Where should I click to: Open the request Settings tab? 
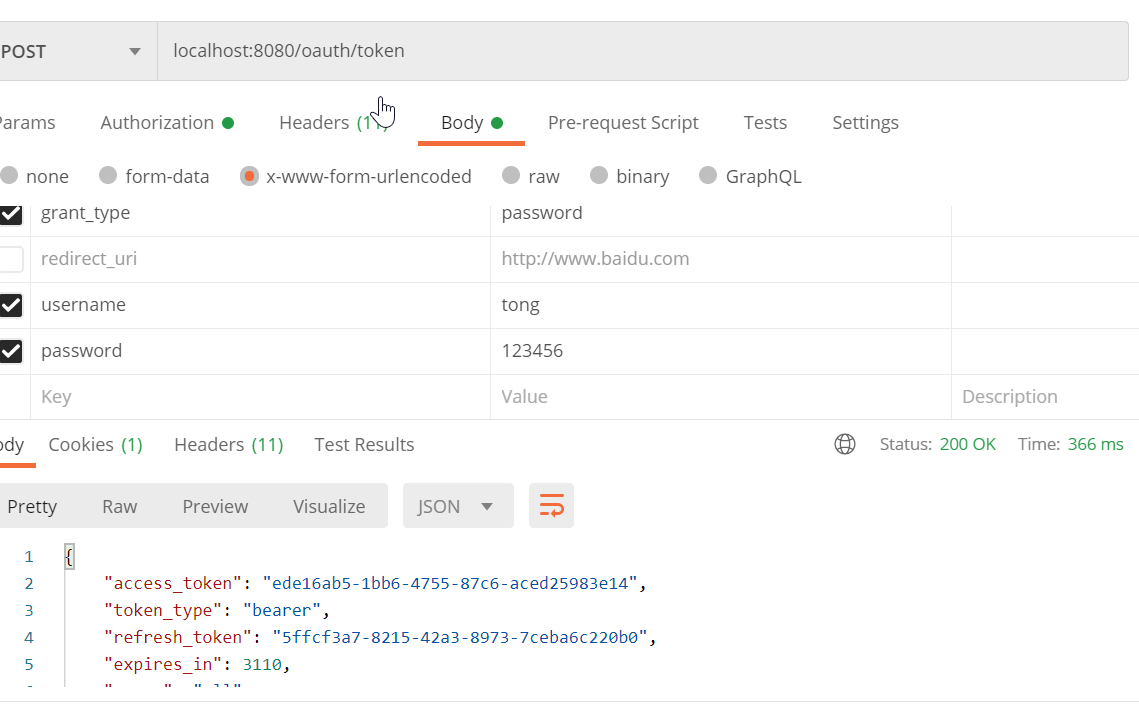865,123
